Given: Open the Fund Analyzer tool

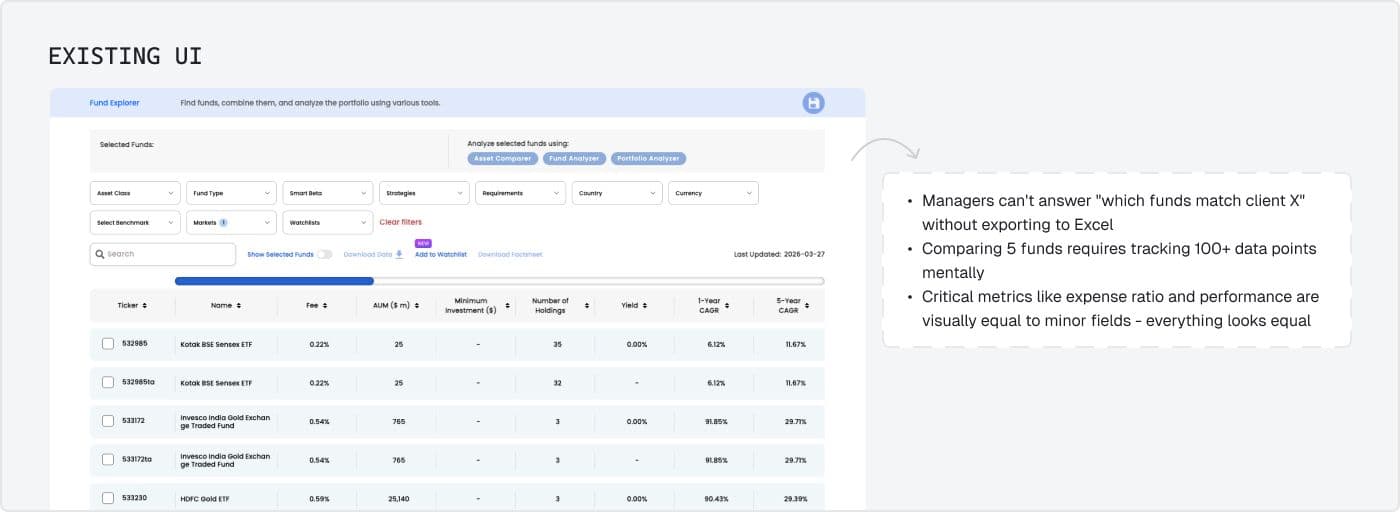Looking at the screenshot, I should pos(575,158).
